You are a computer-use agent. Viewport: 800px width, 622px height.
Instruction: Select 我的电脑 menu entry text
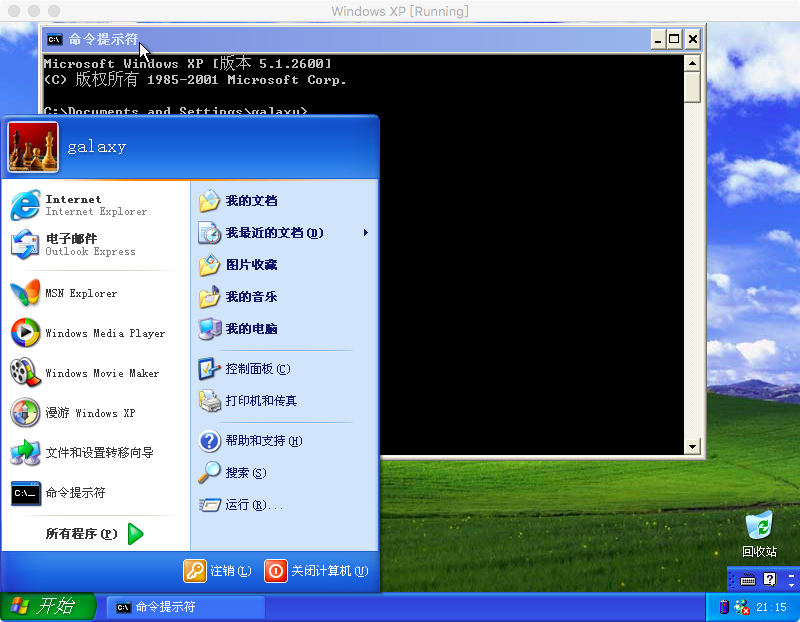point(252,329)
